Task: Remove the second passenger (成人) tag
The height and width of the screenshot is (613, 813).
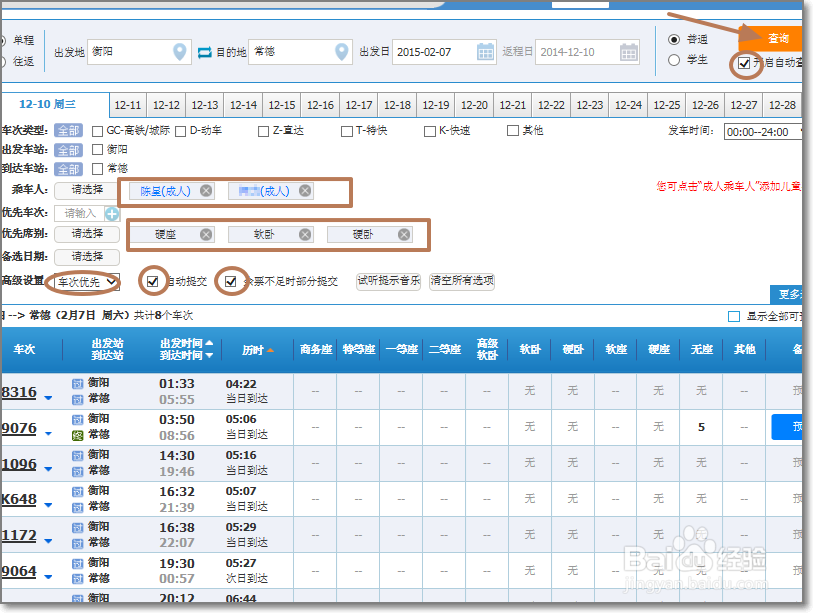Action: 305,191
